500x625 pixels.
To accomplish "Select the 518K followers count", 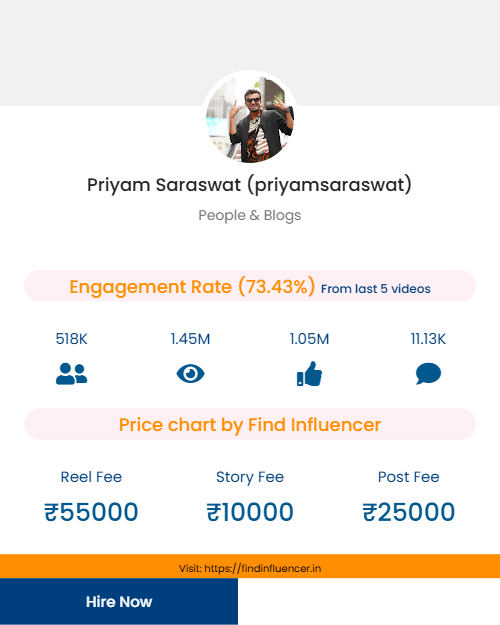I will tap(71, 339).
